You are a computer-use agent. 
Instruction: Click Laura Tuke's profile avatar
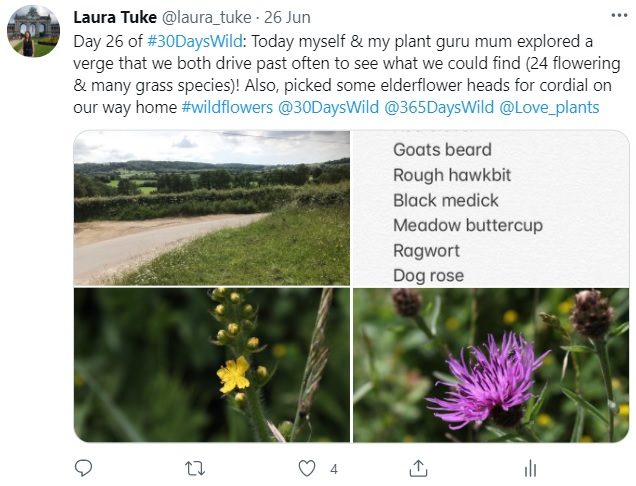pyautogui.click(x=33, y=31)
